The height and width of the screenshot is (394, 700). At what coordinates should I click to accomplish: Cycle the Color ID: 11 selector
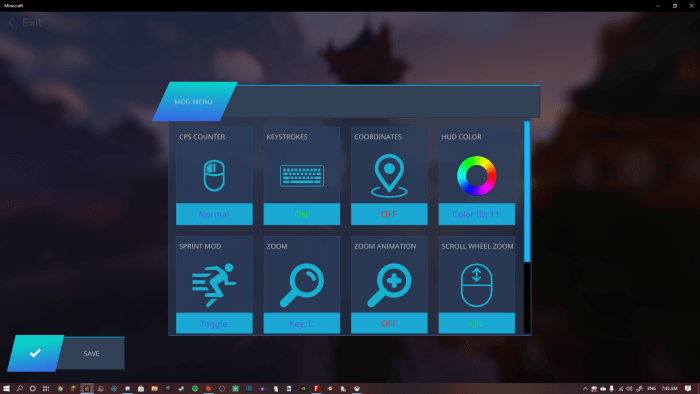pos(476,214)
